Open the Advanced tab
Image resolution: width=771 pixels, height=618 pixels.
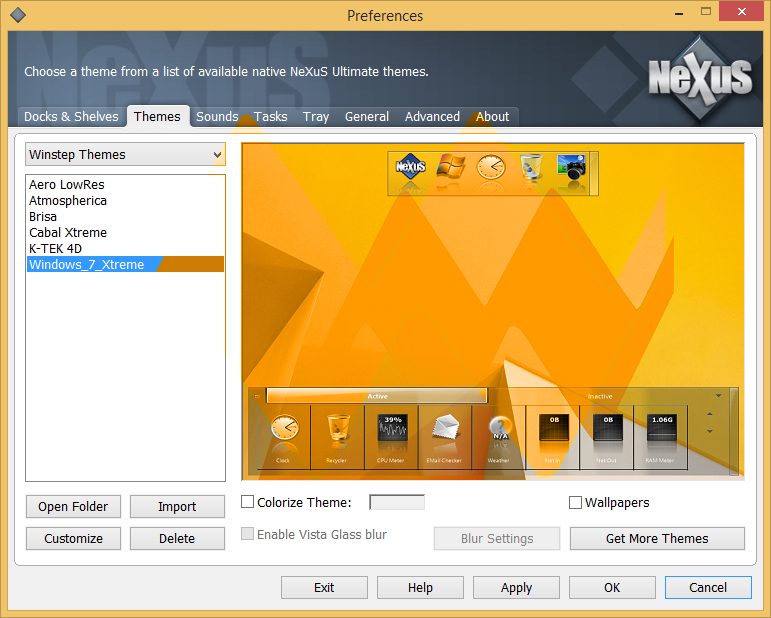pyautogui.click(x=432, y=117)
